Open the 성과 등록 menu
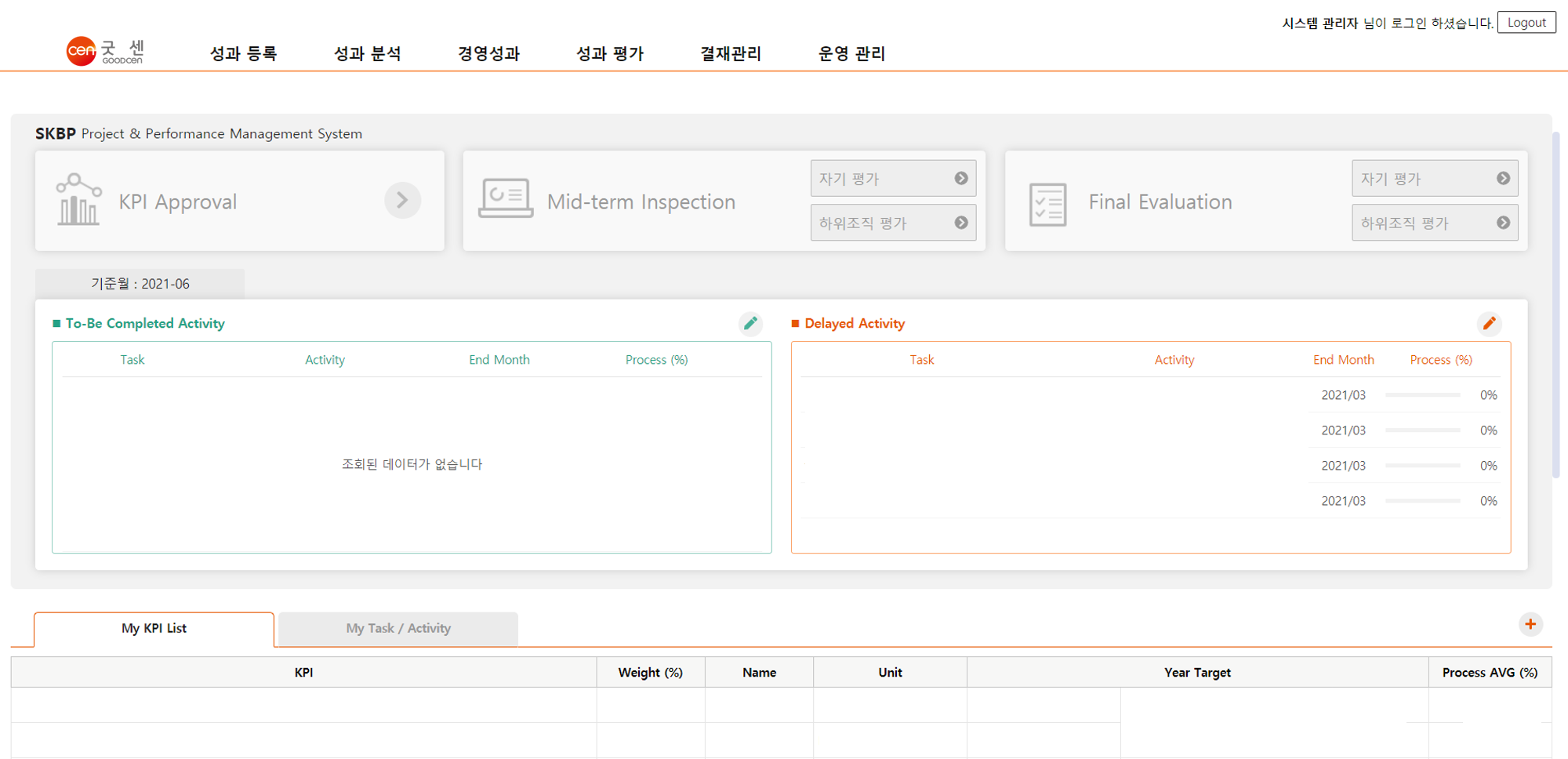The image size is (1568, 759). (x=243, y=53)
